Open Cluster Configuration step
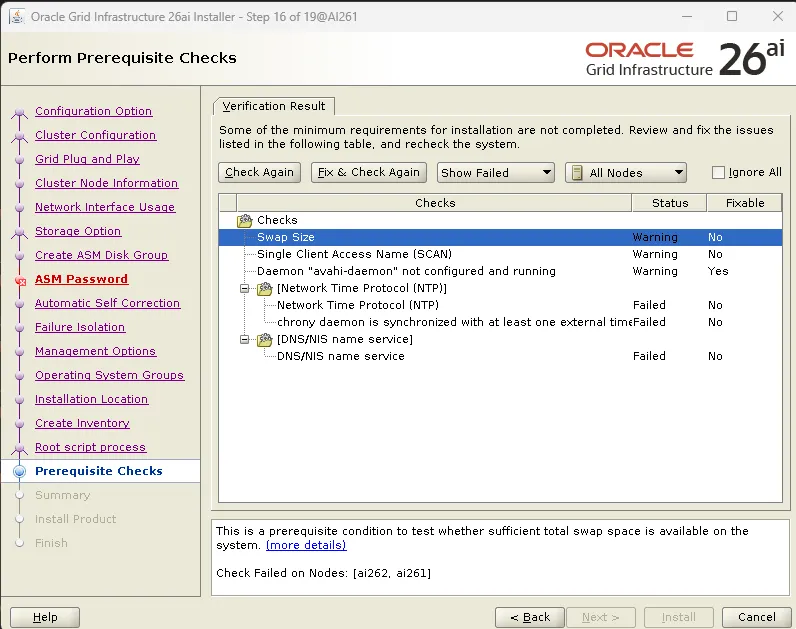 click(95, 135)
